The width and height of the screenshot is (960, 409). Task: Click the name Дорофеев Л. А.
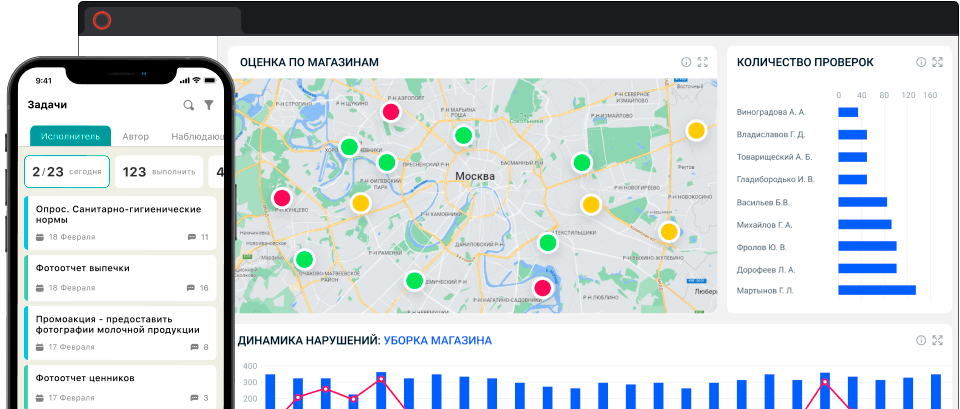[766, 269]
